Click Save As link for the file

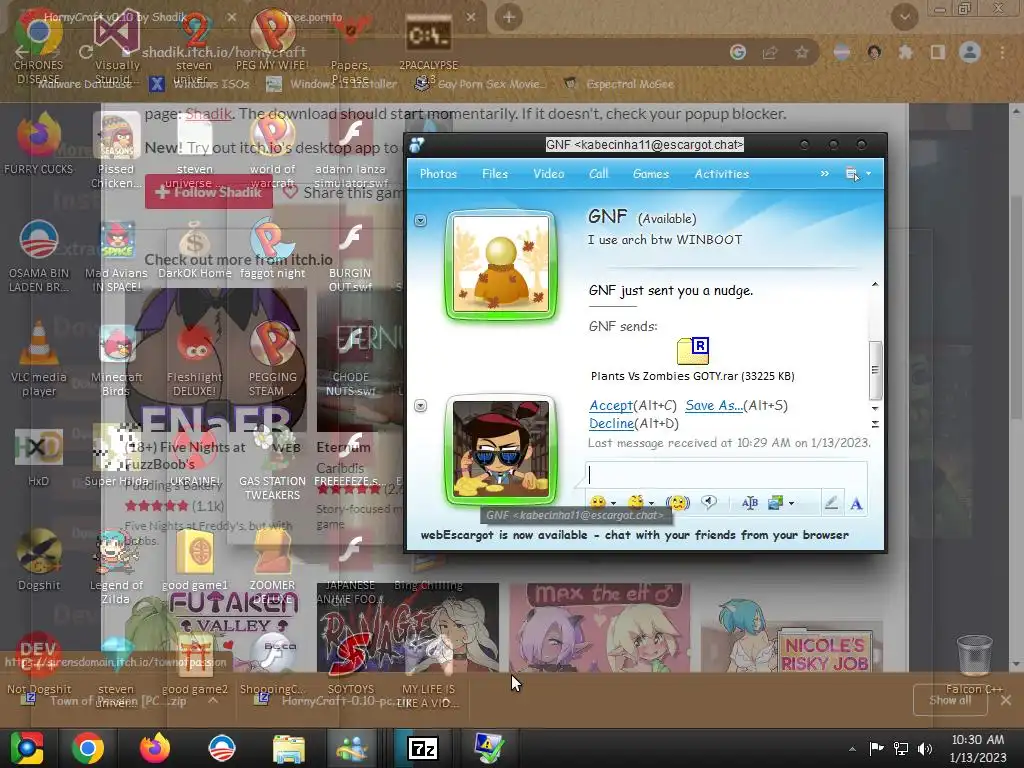pyautogui.click(x=714, y=406)
